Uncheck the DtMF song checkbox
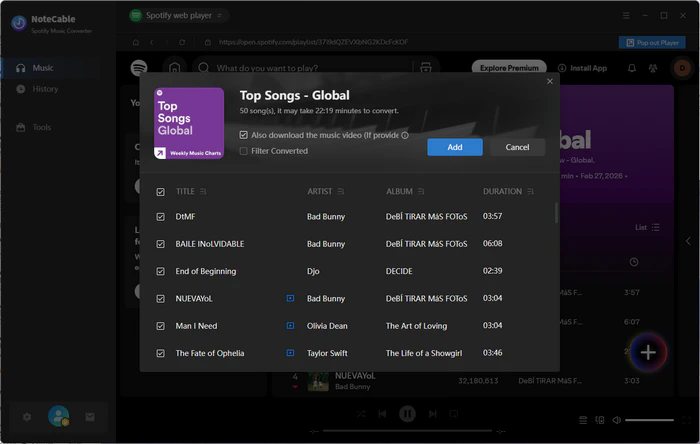This screenshot has height=444, width=700. (x=160, y=217)
